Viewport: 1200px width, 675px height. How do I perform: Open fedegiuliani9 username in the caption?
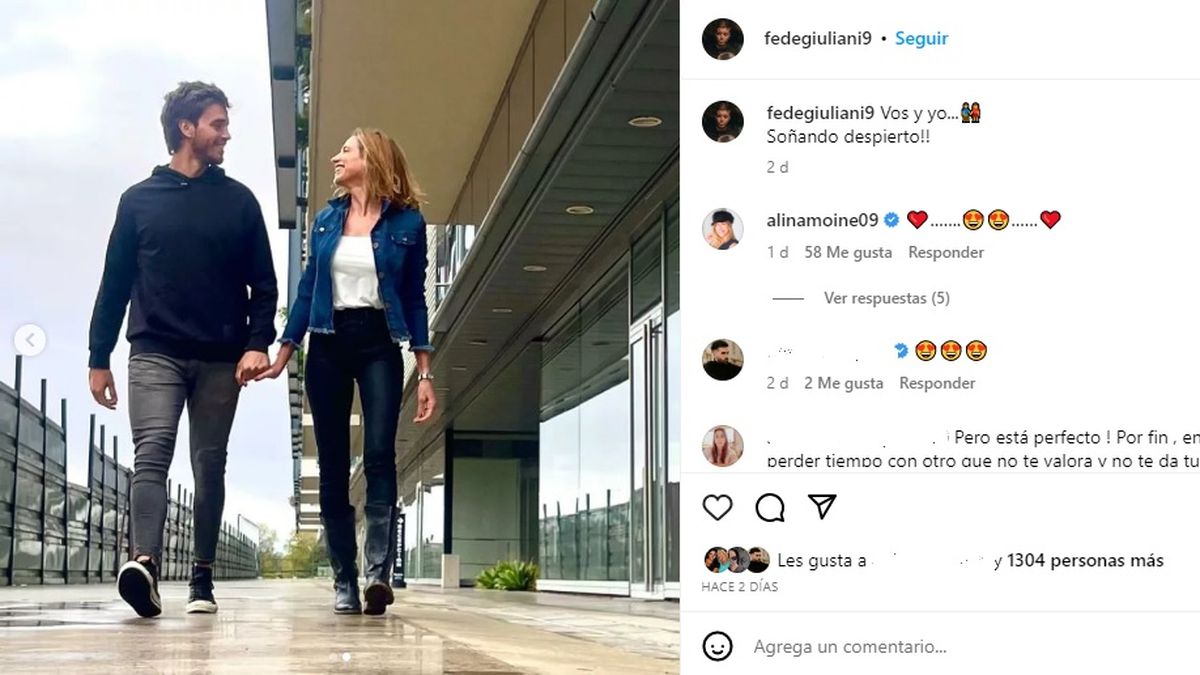821,112
